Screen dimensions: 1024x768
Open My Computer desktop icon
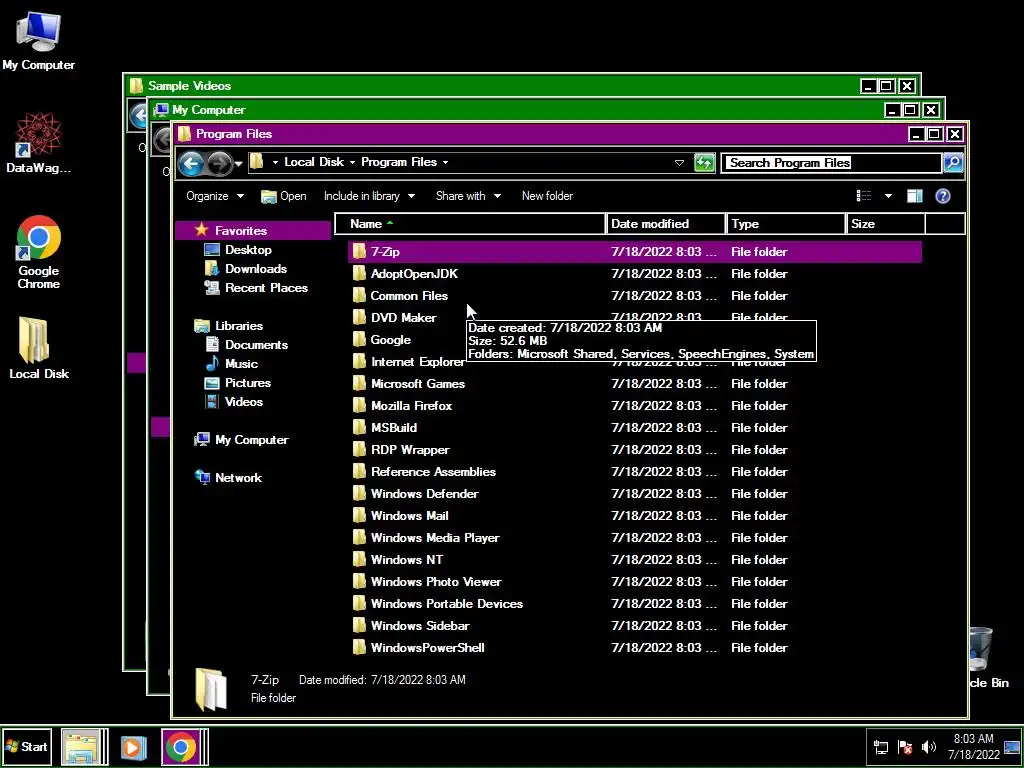pos(39,40)
